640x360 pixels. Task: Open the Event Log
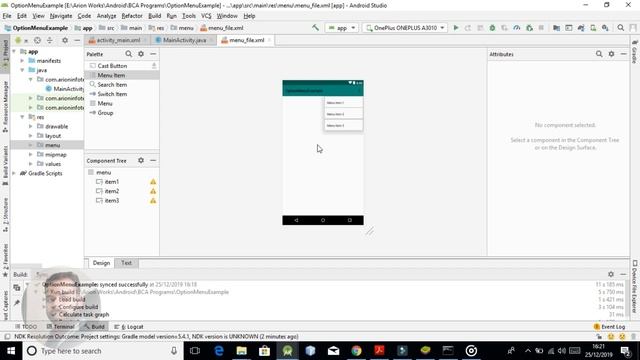point(609,327)
